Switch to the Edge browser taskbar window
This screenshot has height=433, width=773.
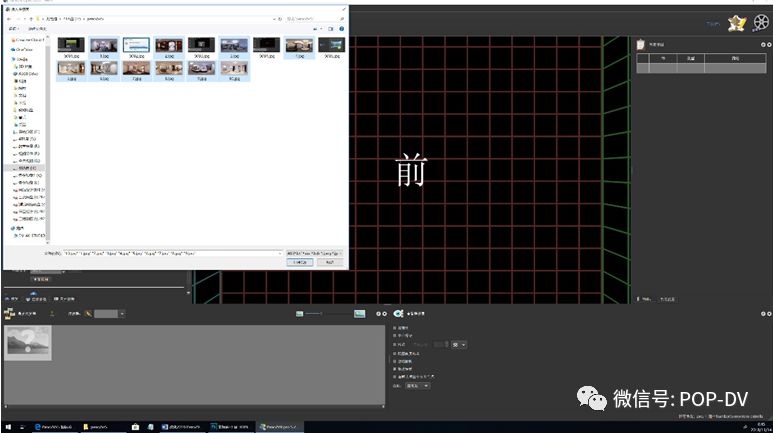54,427
